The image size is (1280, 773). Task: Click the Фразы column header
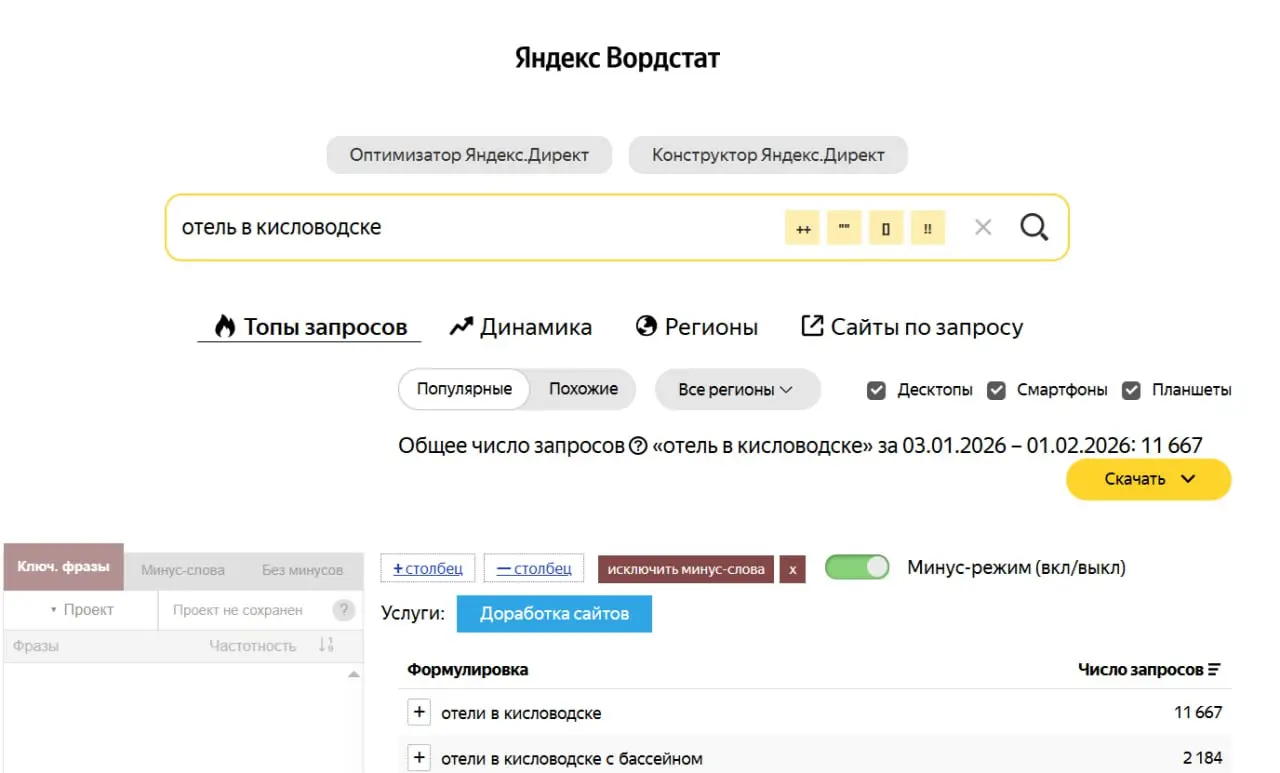click(x=36, y=646)
